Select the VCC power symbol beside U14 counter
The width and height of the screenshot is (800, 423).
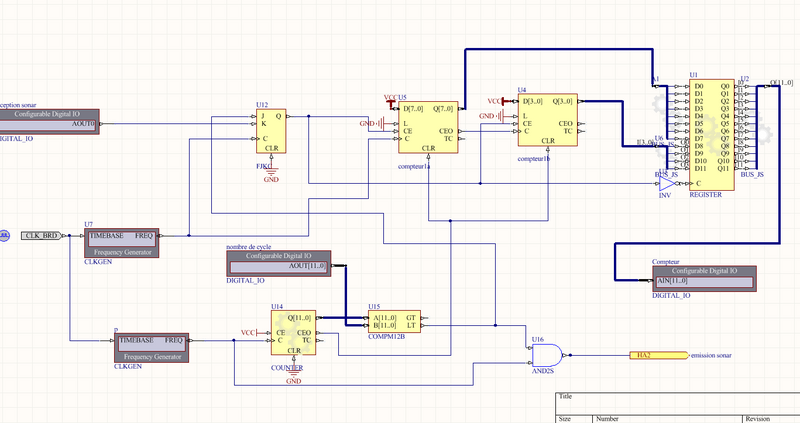pyautogui.click(x=249, y=332)
